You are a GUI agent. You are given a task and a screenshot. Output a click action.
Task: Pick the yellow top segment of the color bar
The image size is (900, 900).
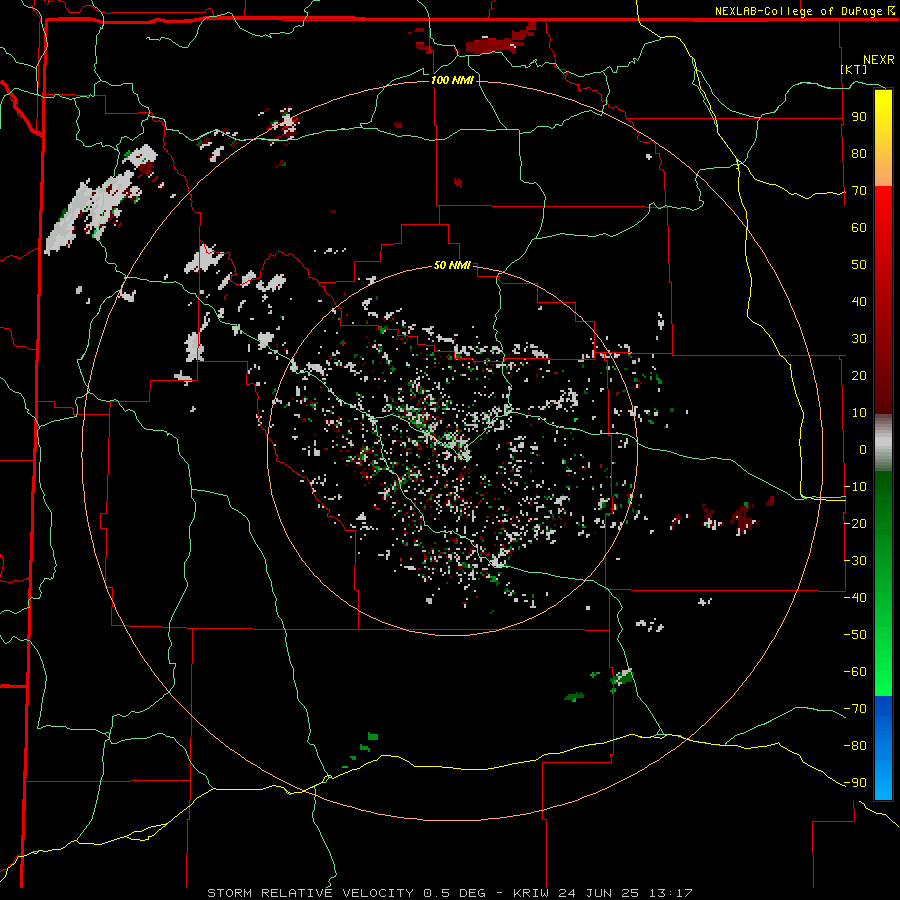[883, 138]
